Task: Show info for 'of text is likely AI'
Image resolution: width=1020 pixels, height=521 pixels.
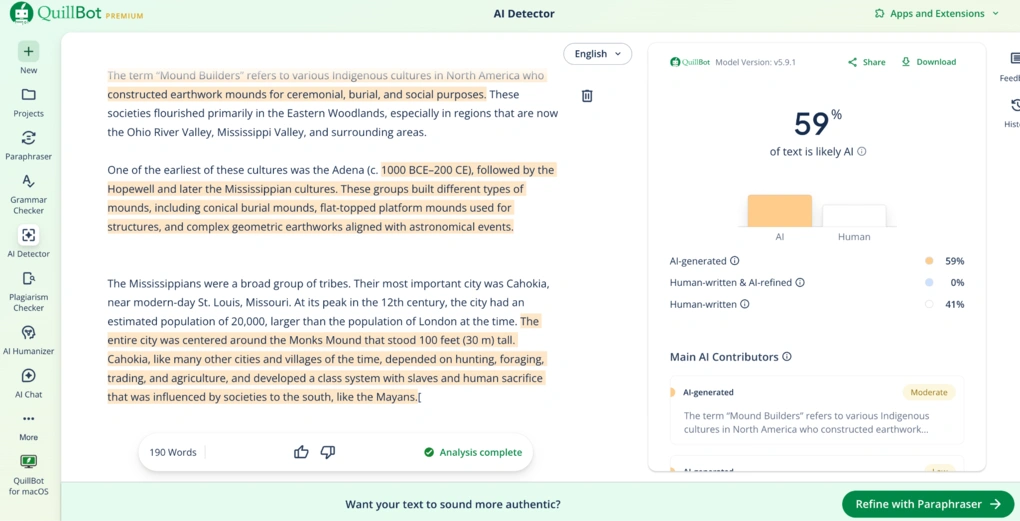Action: pyautogui.click(x=862, y=152)
